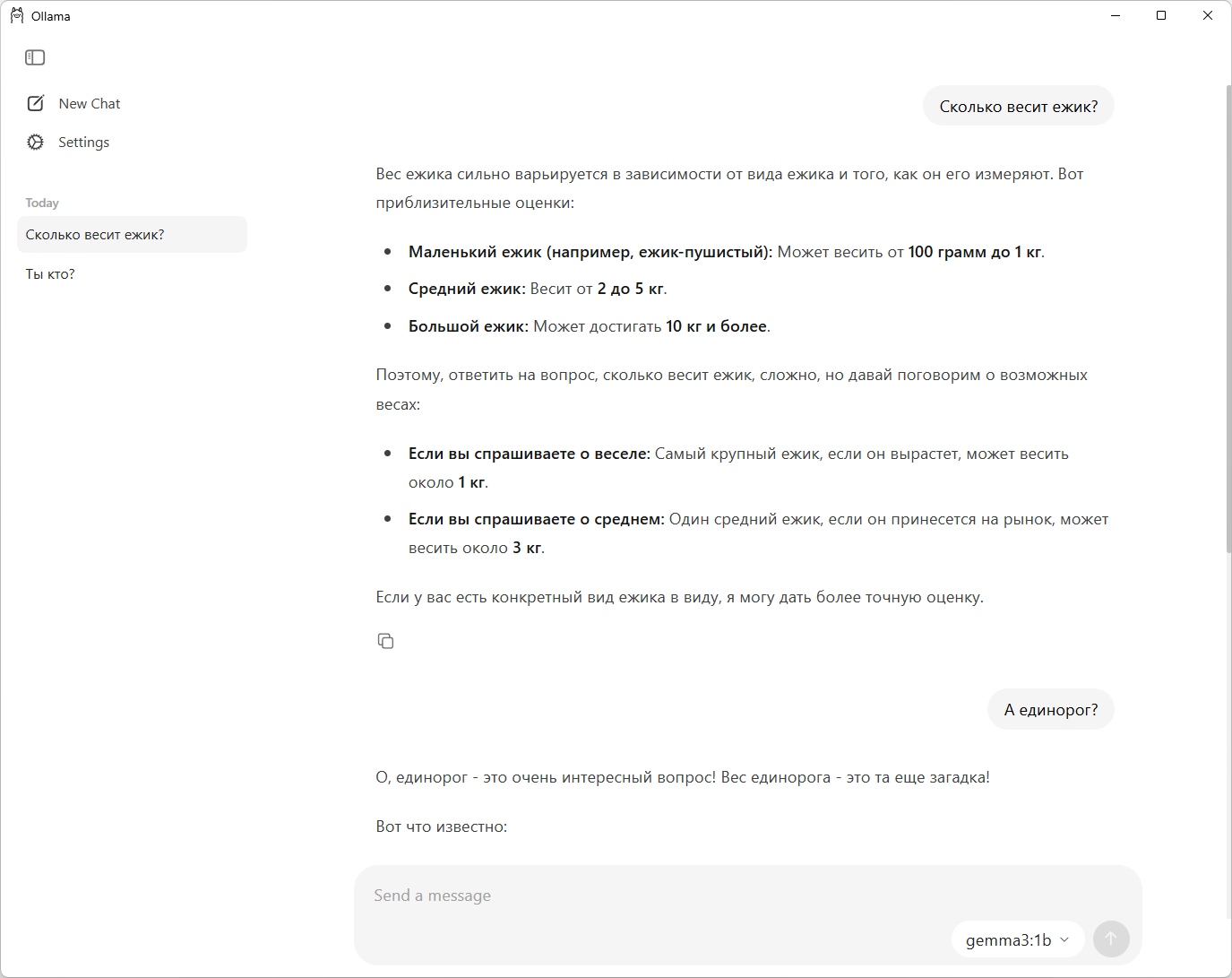Click the New Chat pencil icon

click(36, 103)
